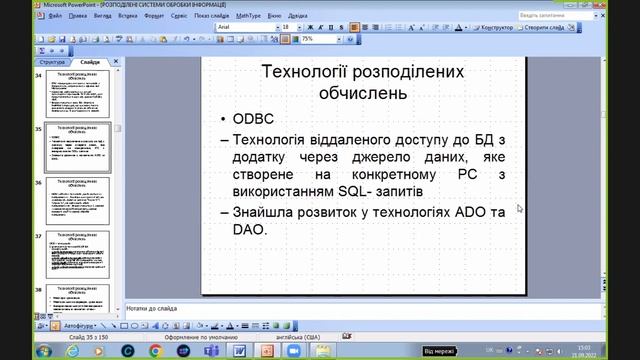640x360 pixels.
Task: Click the help question mark icon
Action: (x=350, y=39)
